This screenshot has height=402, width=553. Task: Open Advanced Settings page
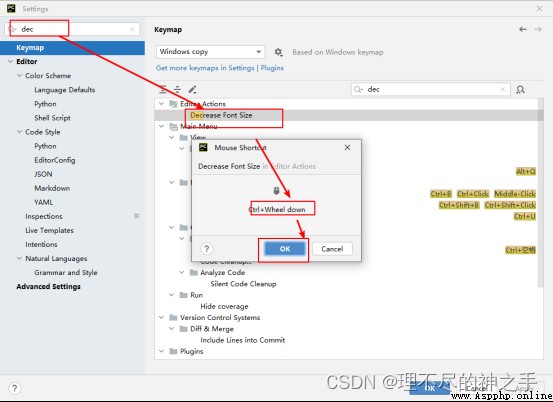48,286
